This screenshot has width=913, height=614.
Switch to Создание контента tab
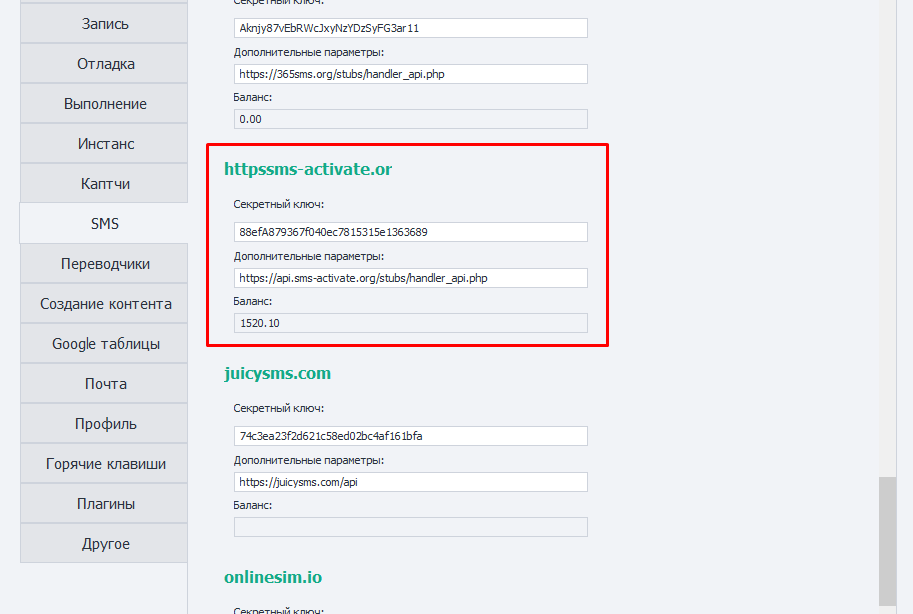click(x=104, y=304)
